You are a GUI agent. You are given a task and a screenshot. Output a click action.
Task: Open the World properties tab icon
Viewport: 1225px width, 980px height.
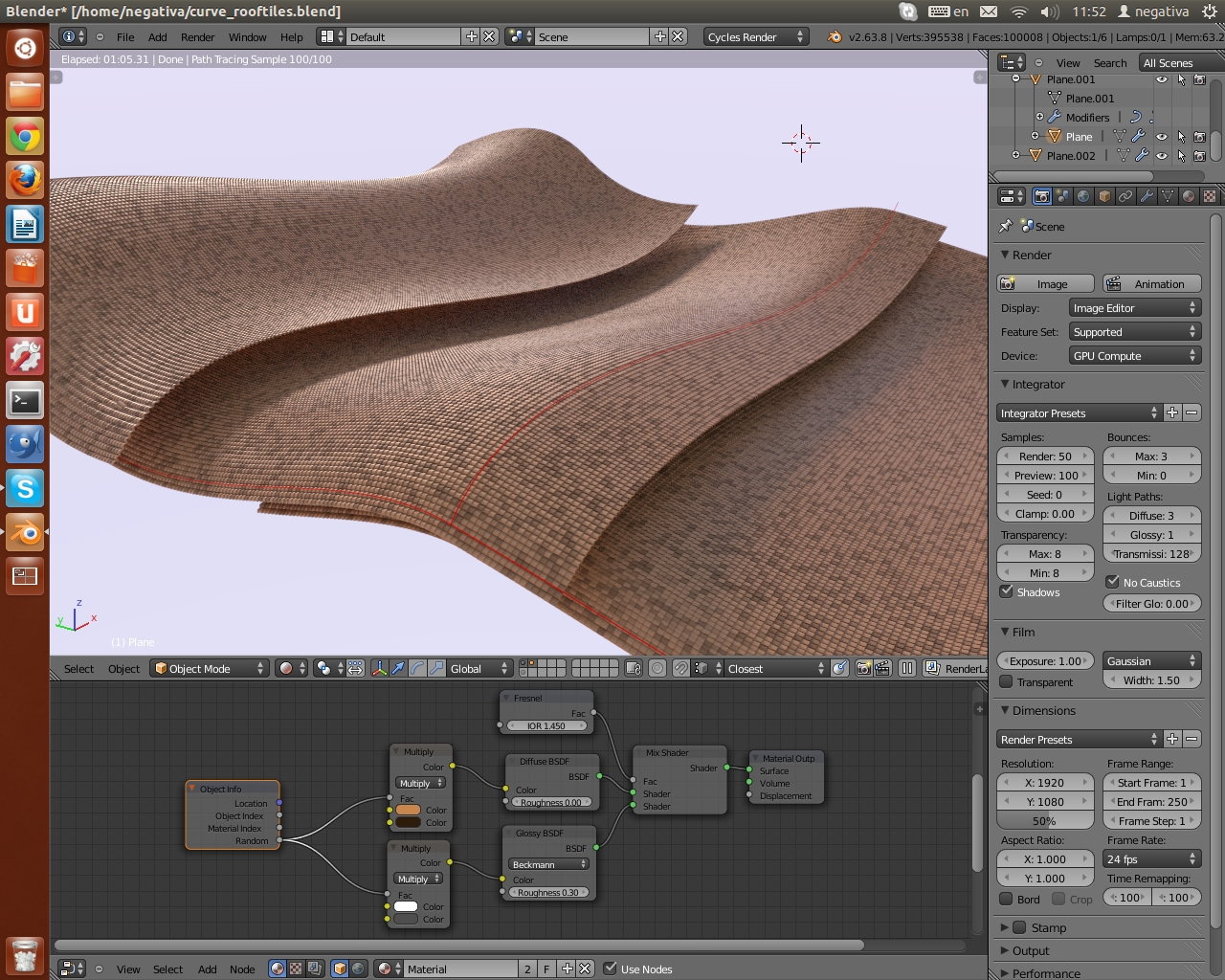[x=1083, y=196]
